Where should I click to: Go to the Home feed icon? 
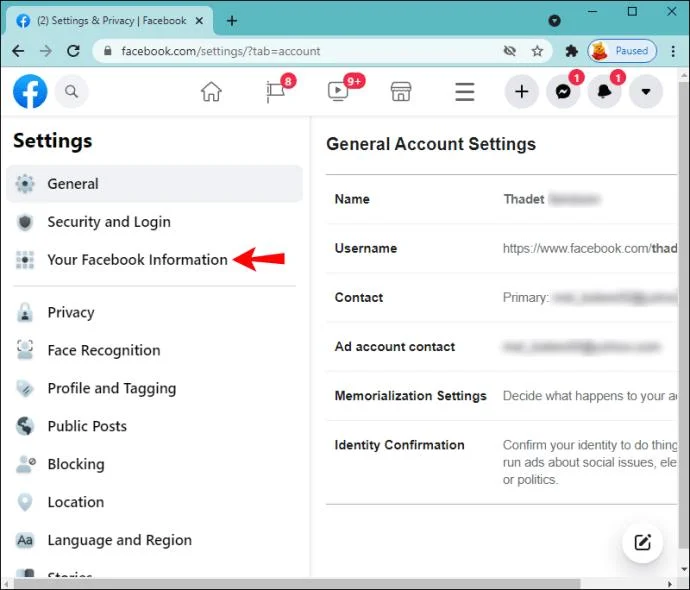[x=211, y=92]
